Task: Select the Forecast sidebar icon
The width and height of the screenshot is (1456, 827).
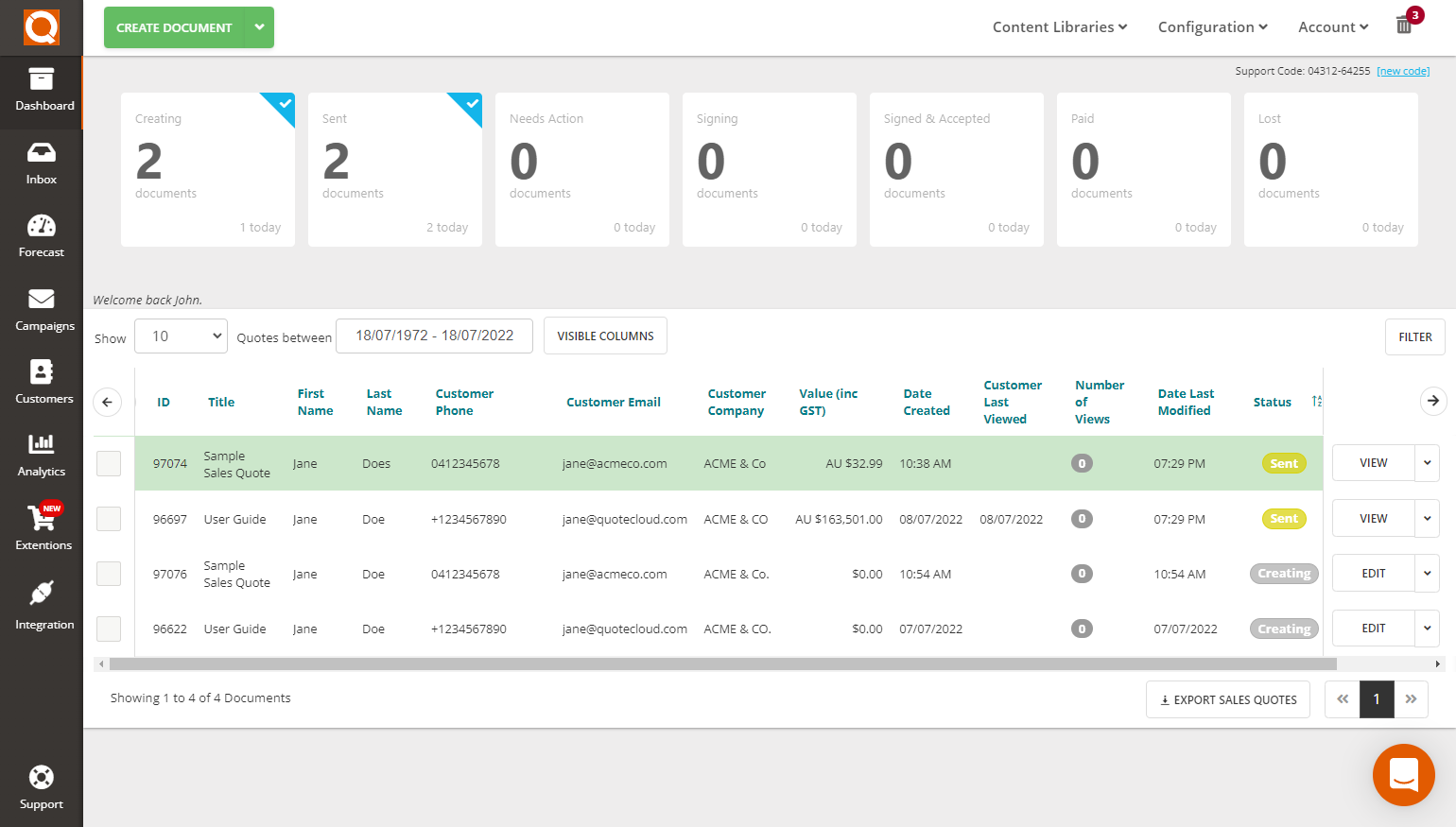Action: point(41,234)
